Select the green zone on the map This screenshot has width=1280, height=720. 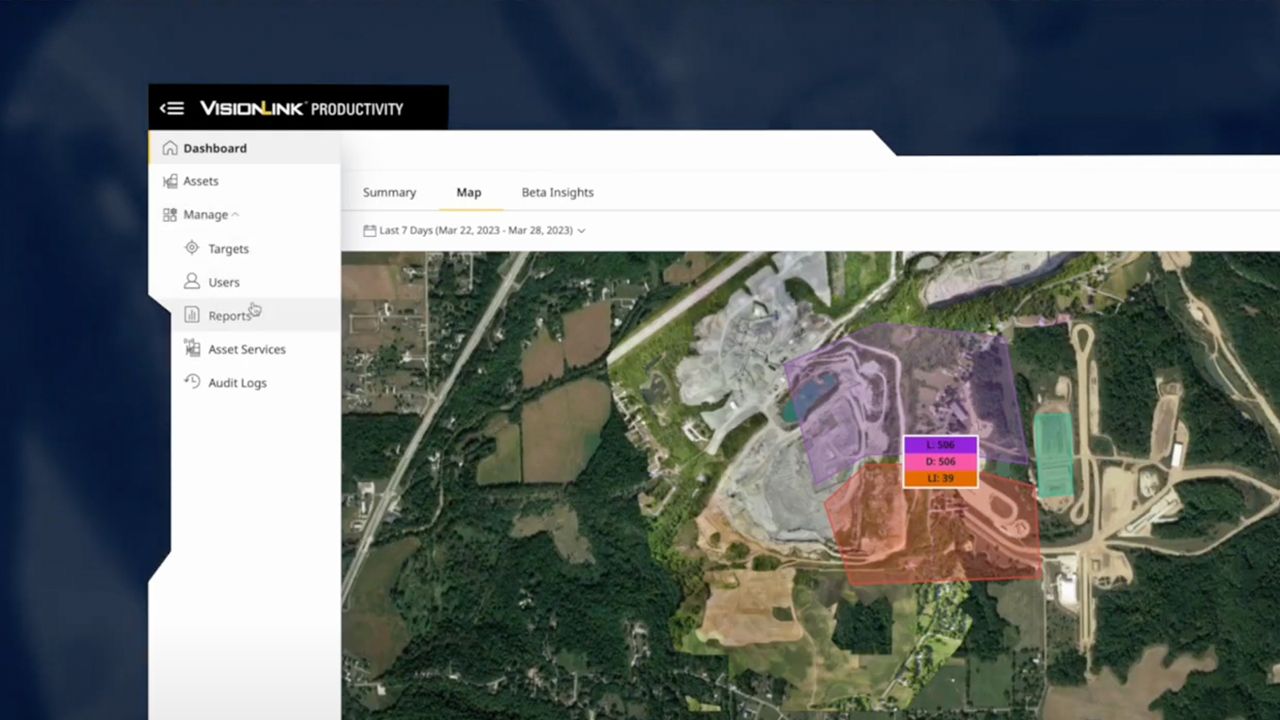pyautogui.click(x=1053, y=455)
